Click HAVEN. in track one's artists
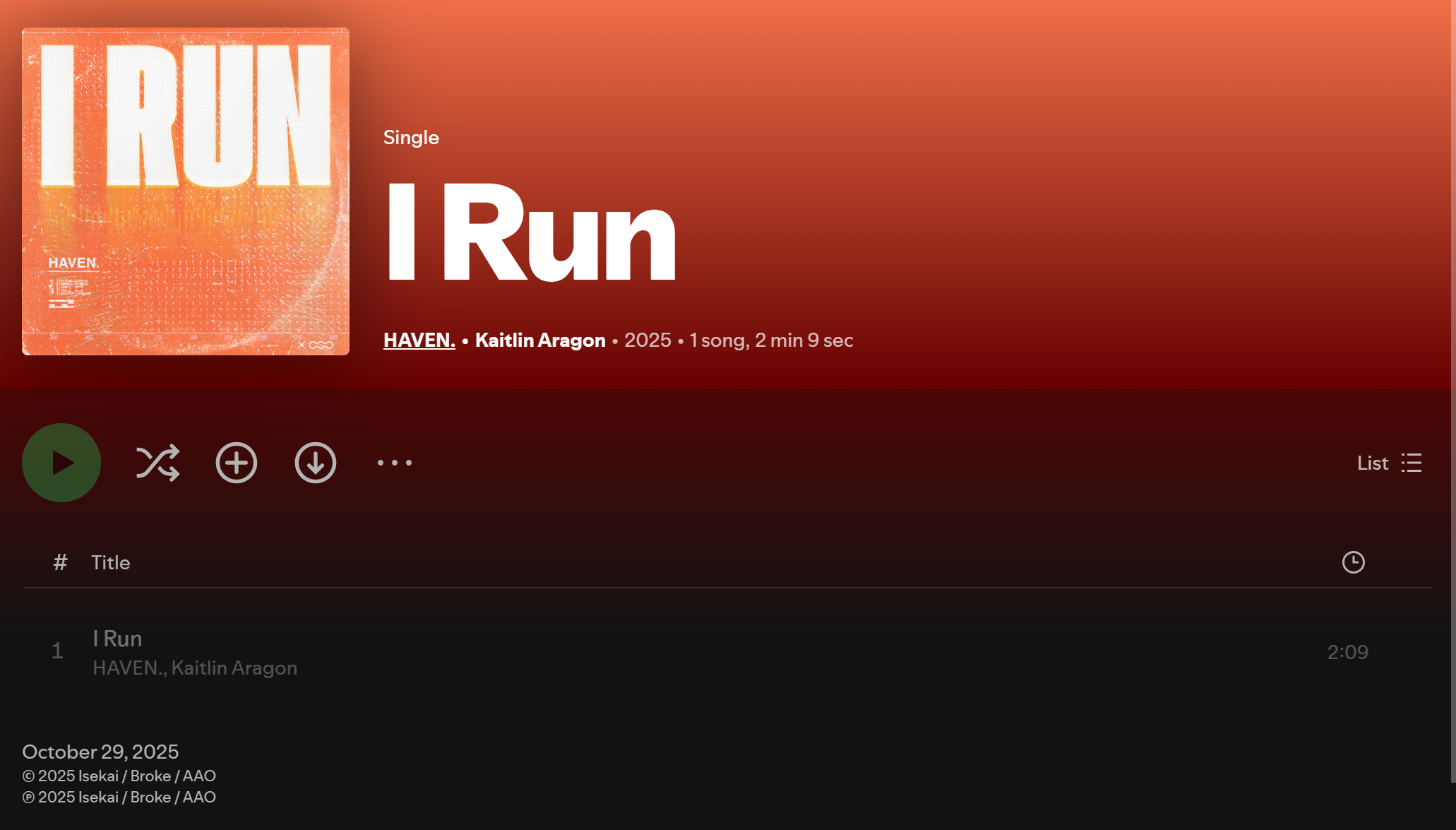The width and height of the screenshot is (1456, 830). [128, 668]
